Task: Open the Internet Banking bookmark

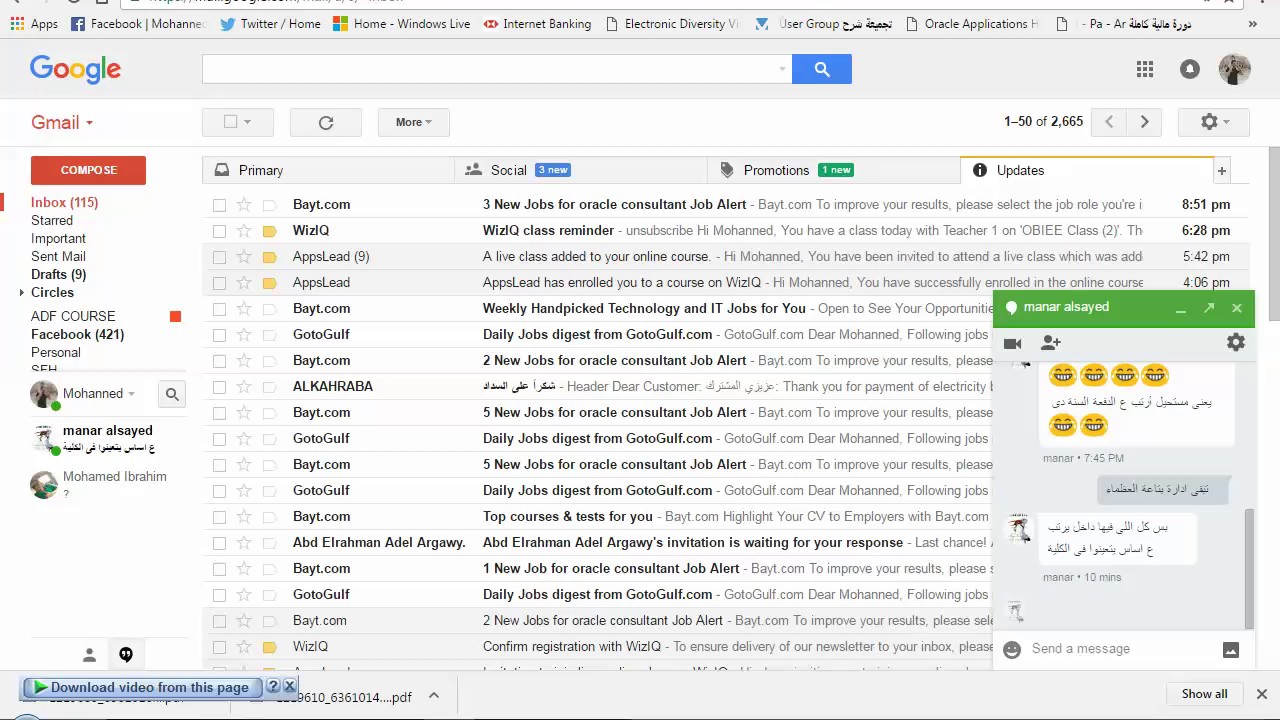Action: coord(537,23)
